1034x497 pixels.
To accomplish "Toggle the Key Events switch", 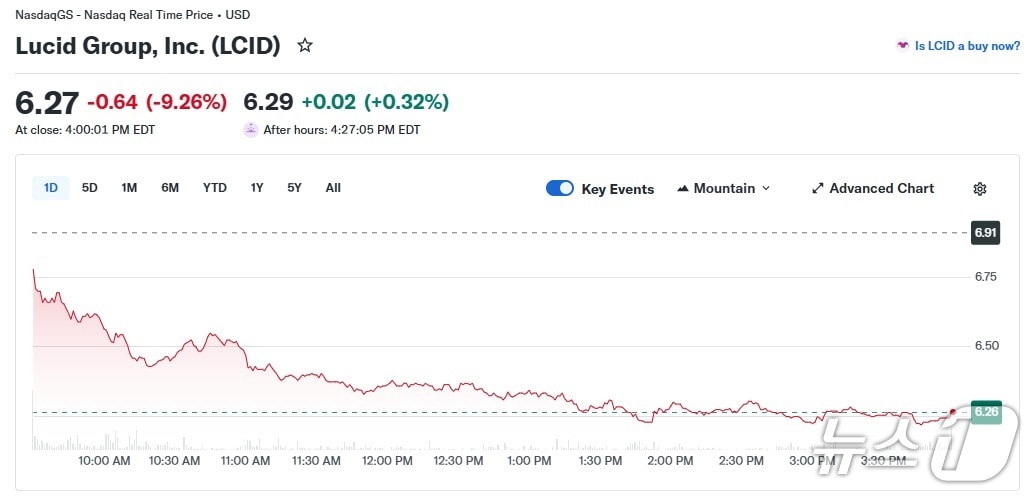I will [x=560, y=189].
